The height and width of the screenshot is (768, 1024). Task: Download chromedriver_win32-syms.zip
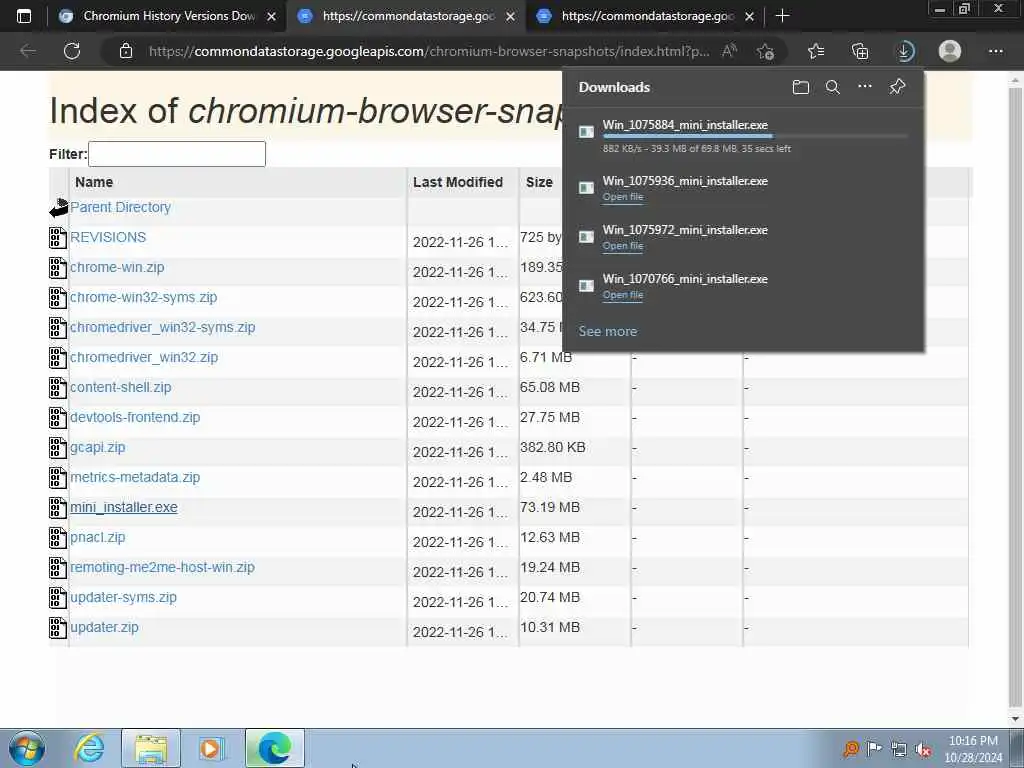tap(163, 327)
